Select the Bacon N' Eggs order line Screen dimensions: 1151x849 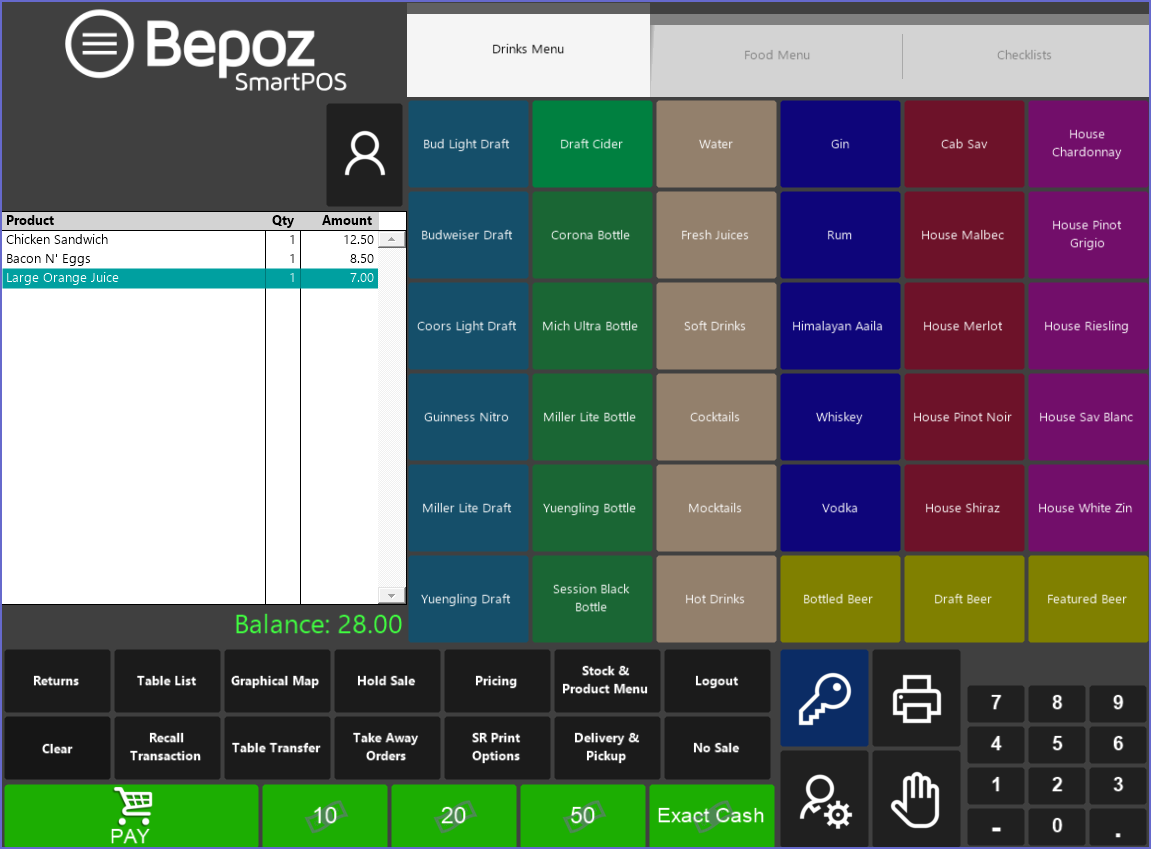[135, 259]
